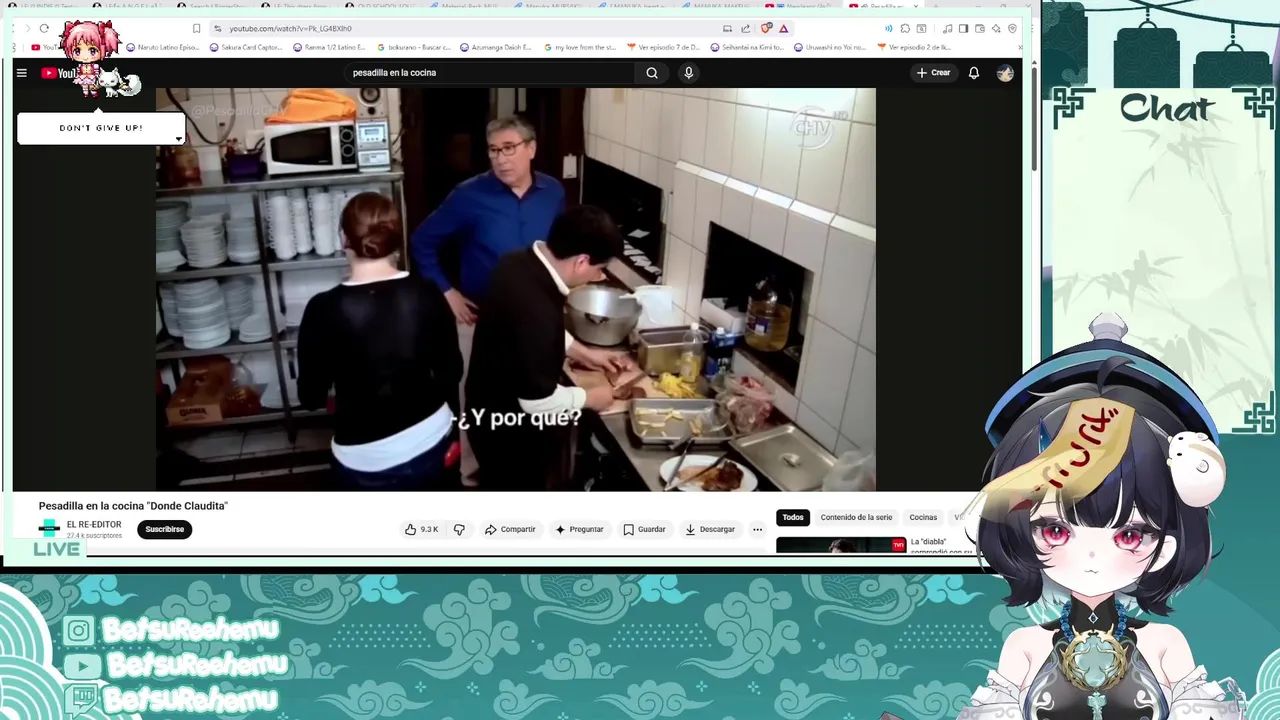Viewport: 1280px width, 720px height.
Task: Open the Naruto Latino Episo... bookmark
Action: [x=162, y=47]
